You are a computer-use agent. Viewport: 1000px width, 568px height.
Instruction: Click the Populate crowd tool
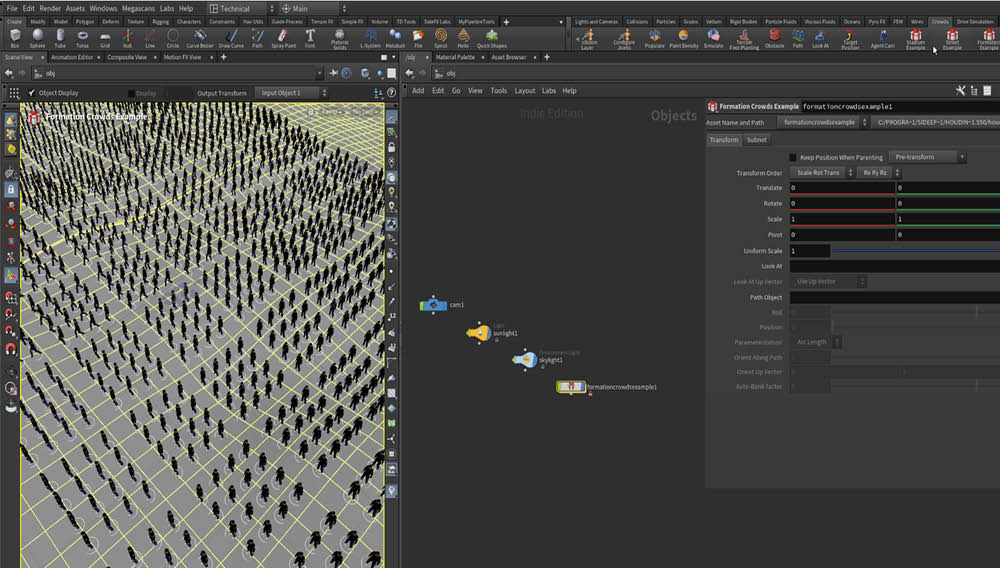pyautogui.click(x=655, y=37)
